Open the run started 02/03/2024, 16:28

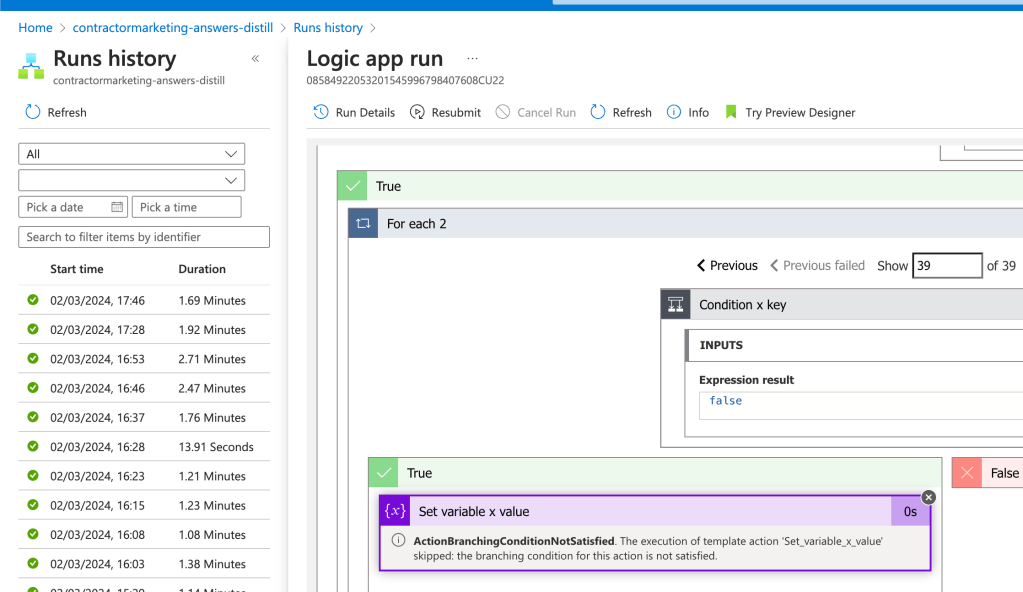pyautogui.click(x=144, y=446)
